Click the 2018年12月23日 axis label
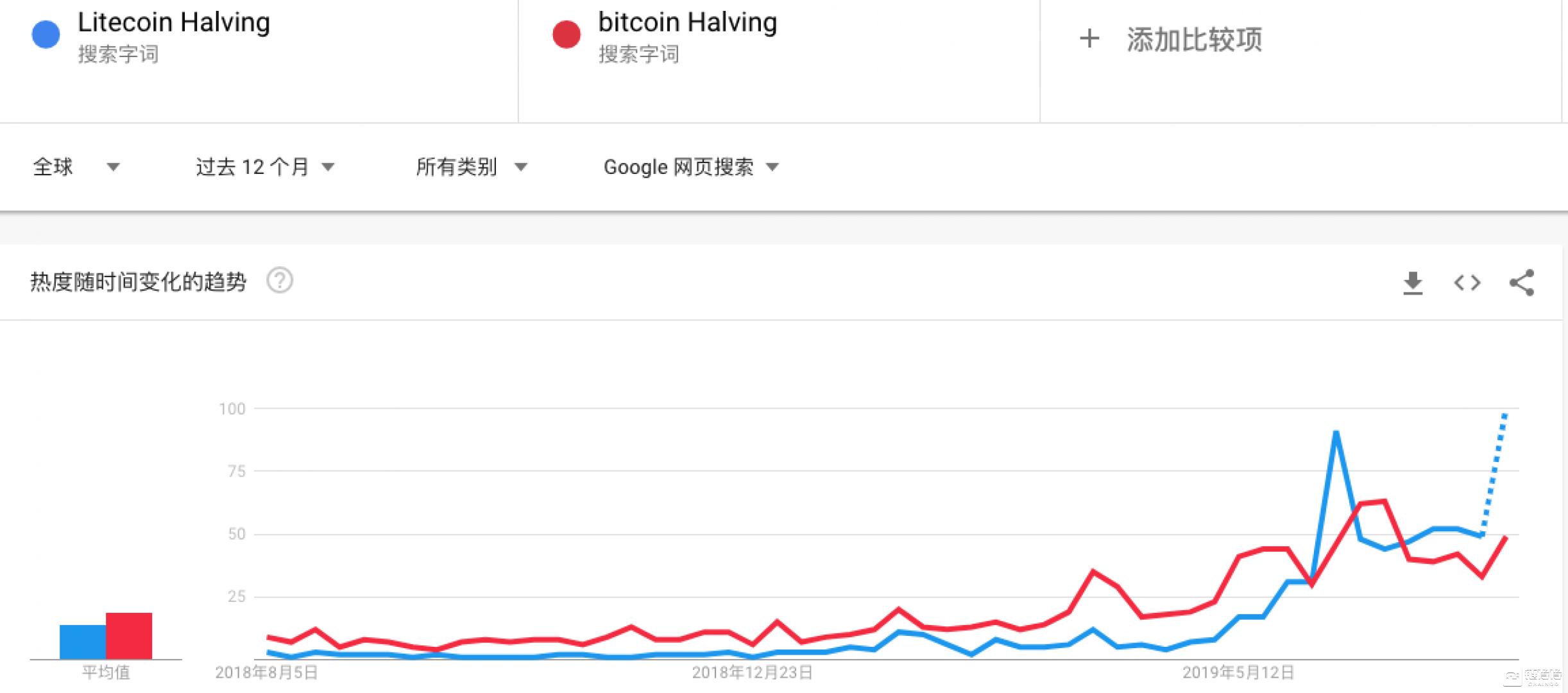 [752, 673]
